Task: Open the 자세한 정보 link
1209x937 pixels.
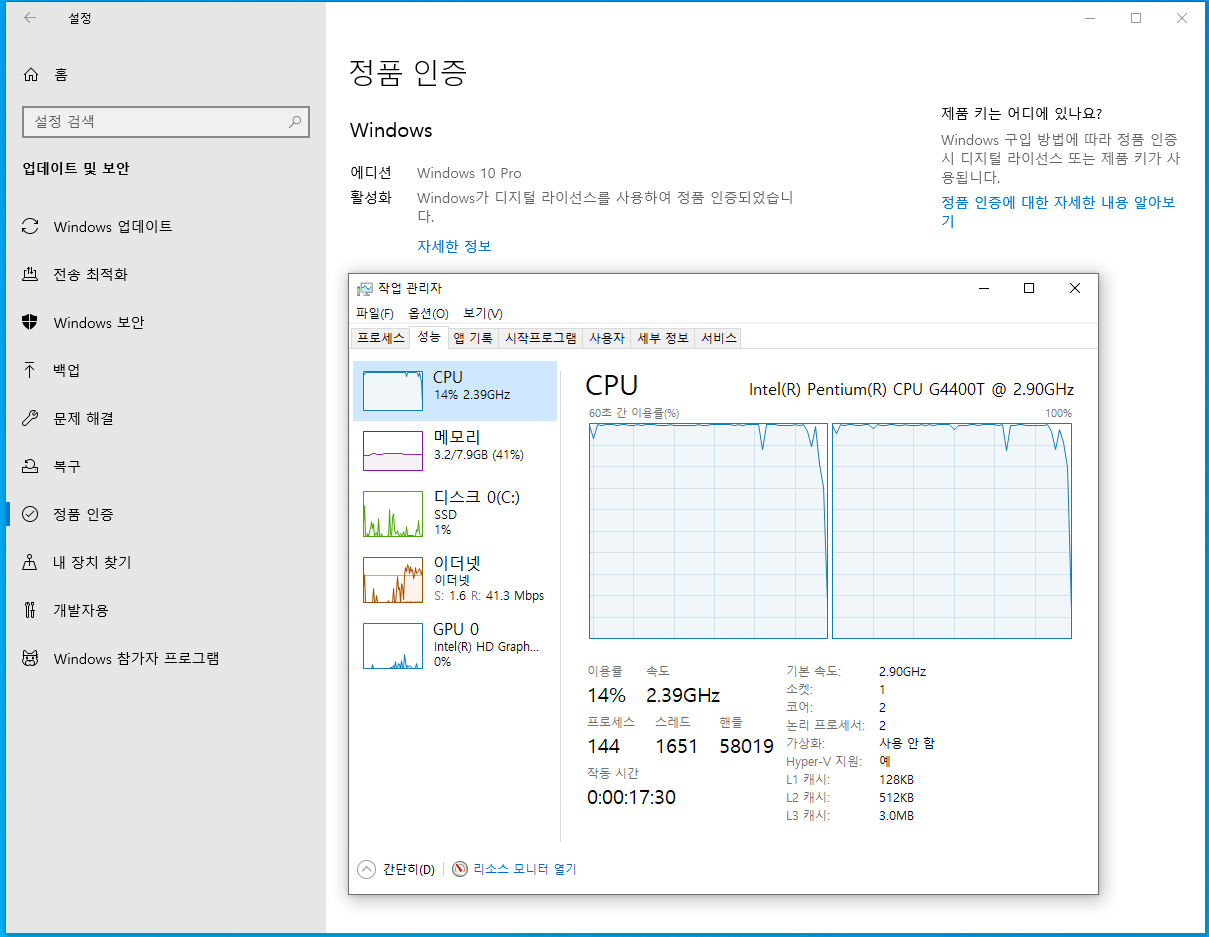Action: click(x=454, y=246)
